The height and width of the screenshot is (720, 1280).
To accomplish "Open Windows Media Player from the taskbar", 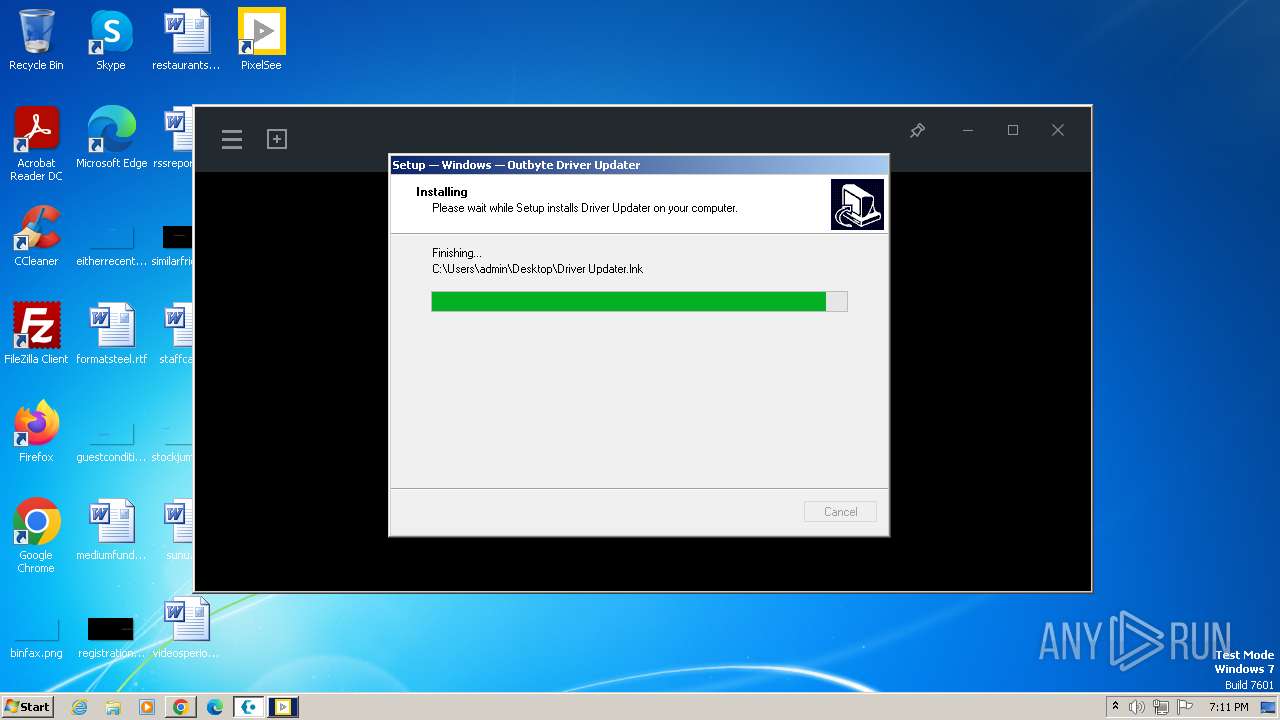I will (x=147, y=707).
